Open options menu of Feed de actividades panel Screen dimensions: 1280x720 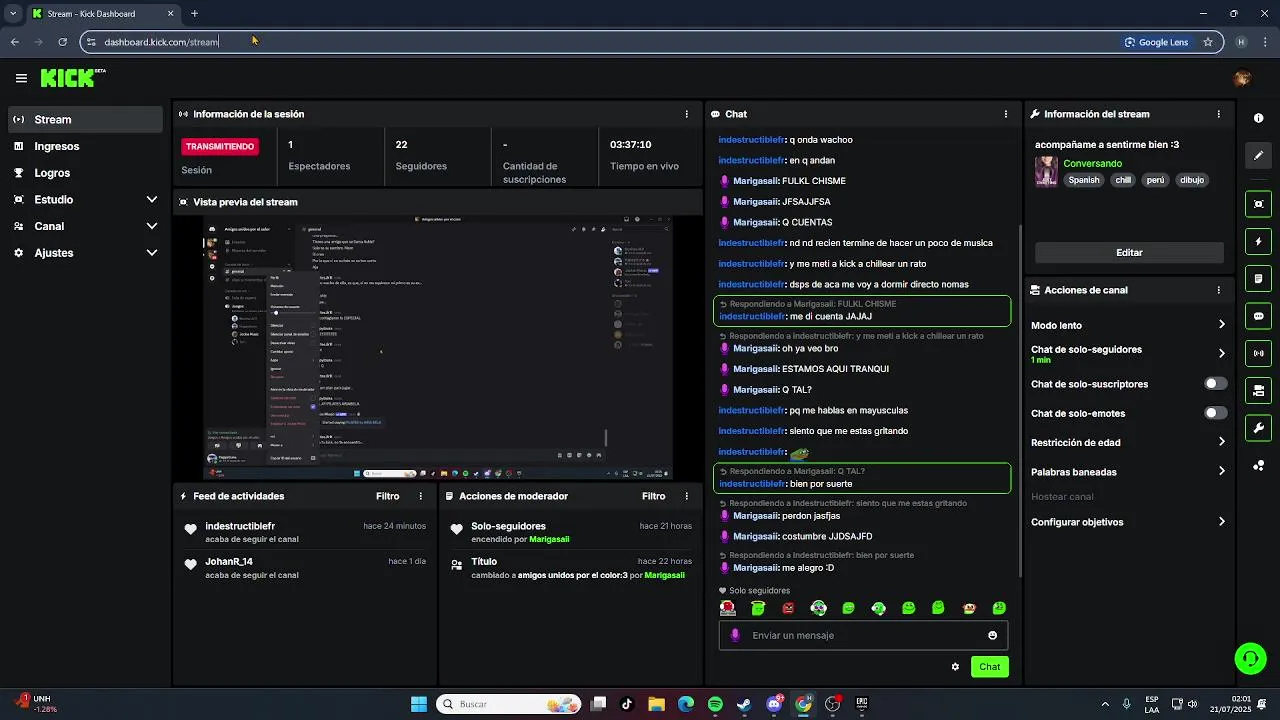point(420,496)
